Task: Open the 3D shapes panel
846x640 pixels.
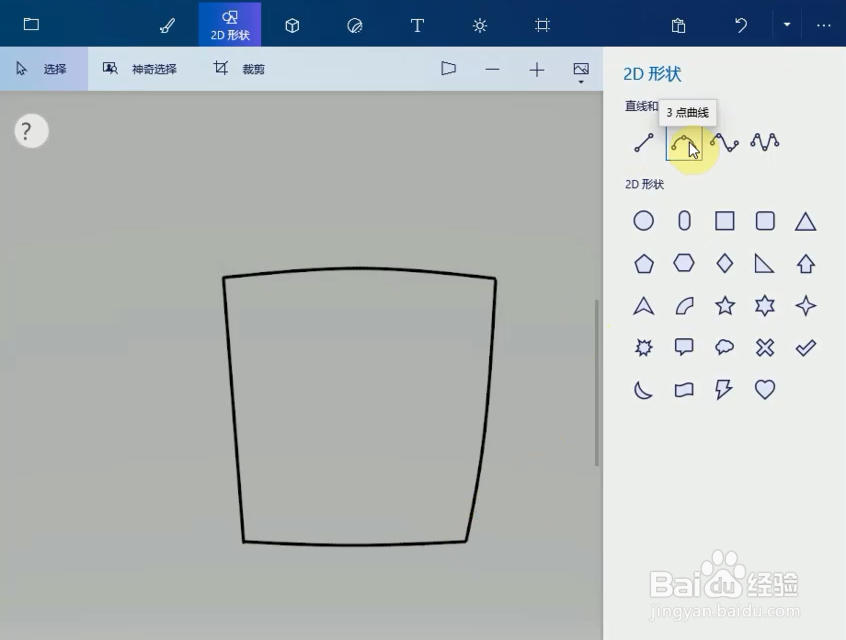Action: pos(292,25)
